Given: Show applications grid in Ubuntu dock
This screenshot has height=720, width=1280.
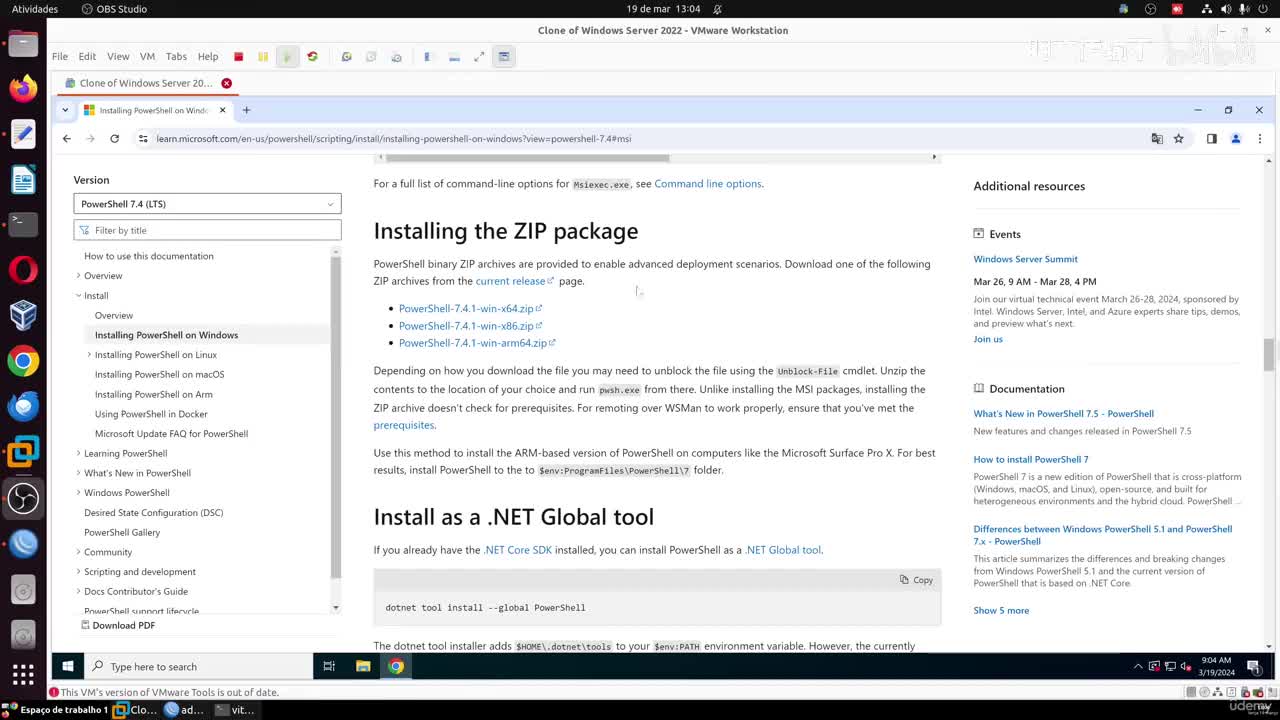Looking at the screenshot, I should (23, 676).
